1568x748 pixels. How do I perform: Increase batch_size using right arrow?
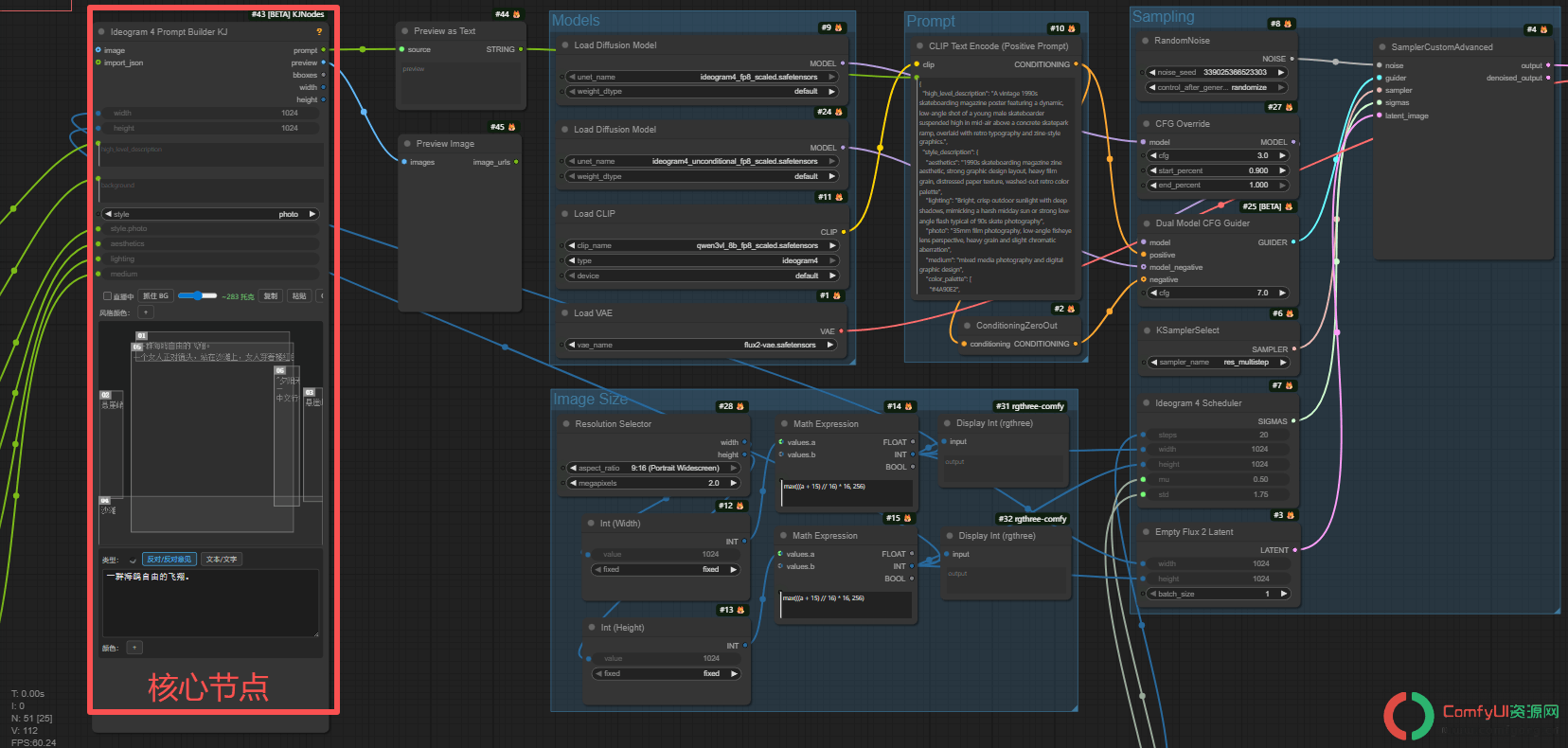(x=1283, y=594)
